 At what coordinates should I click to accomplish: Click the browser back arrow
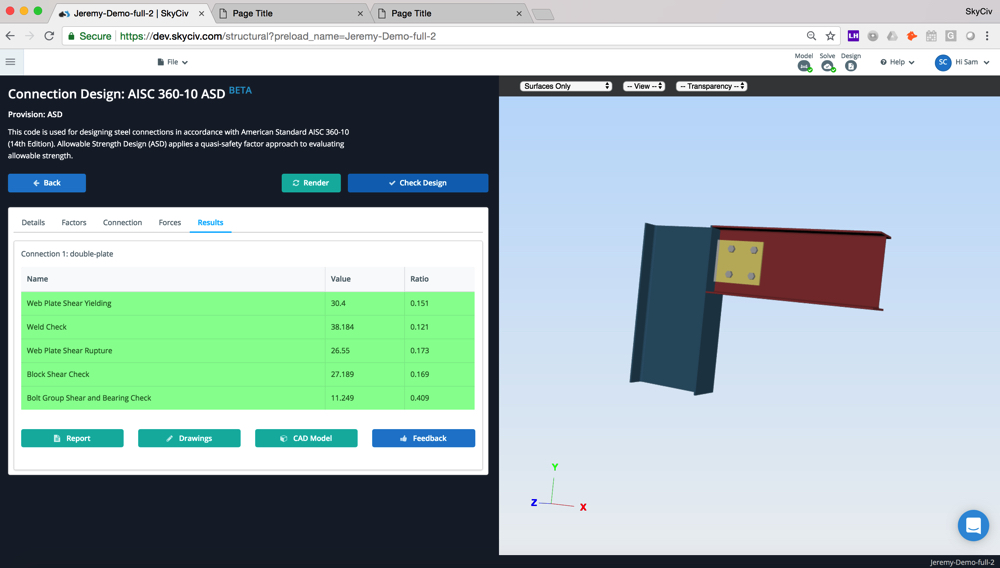click(x=10, y=36)
